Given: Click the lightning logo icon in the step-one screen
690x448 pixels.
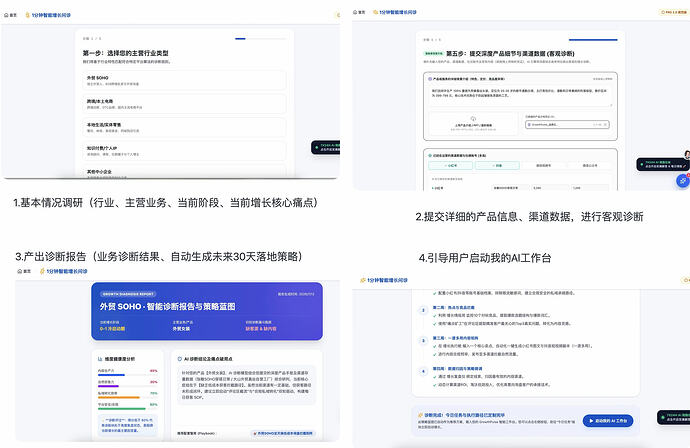Looking at the screenshot, I should (x=27, y=15).
